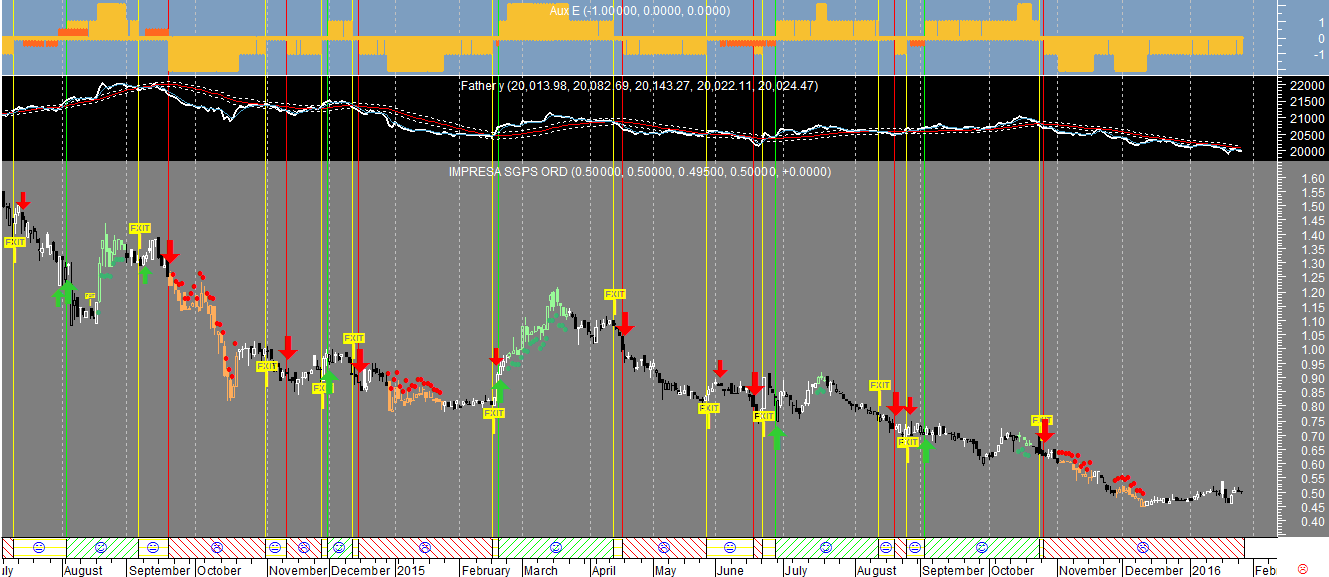
Task: Click the blue smiley face under March 2015
Action: [556, 548]
